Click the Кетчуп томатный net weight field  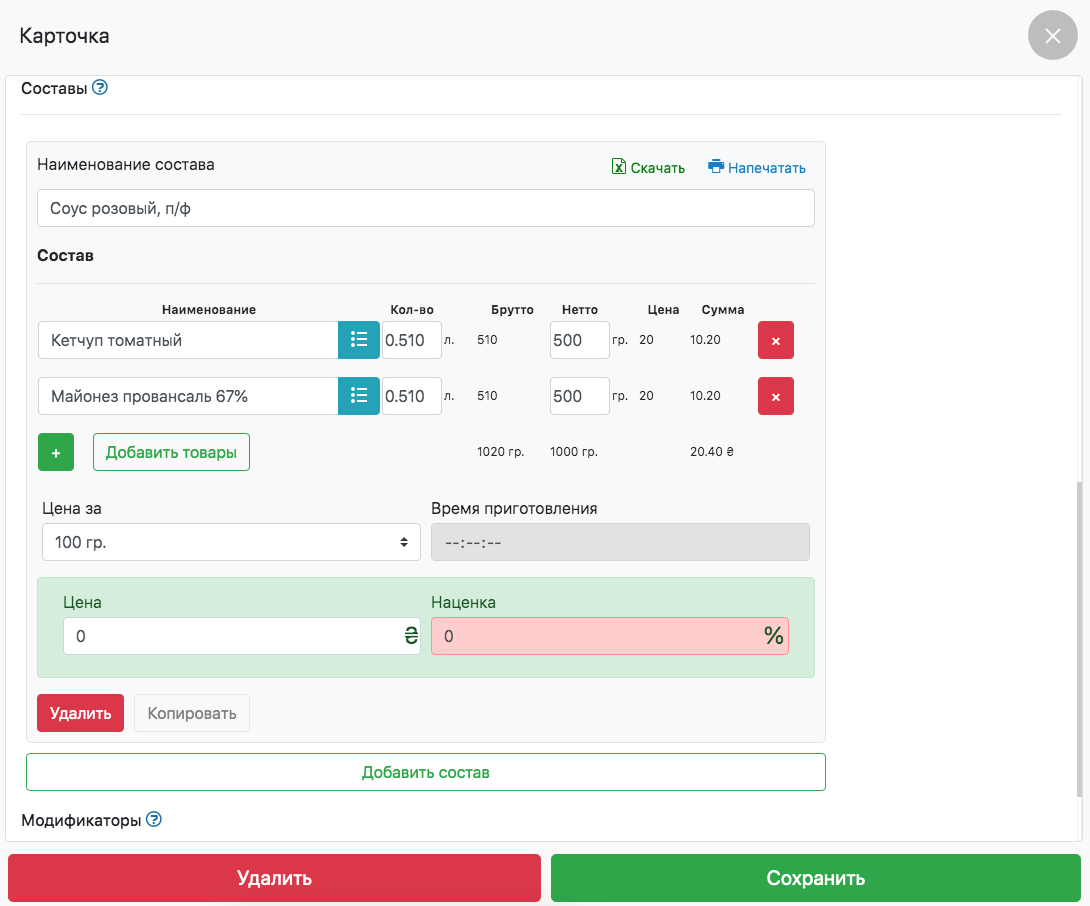click(x=579, y=340)
